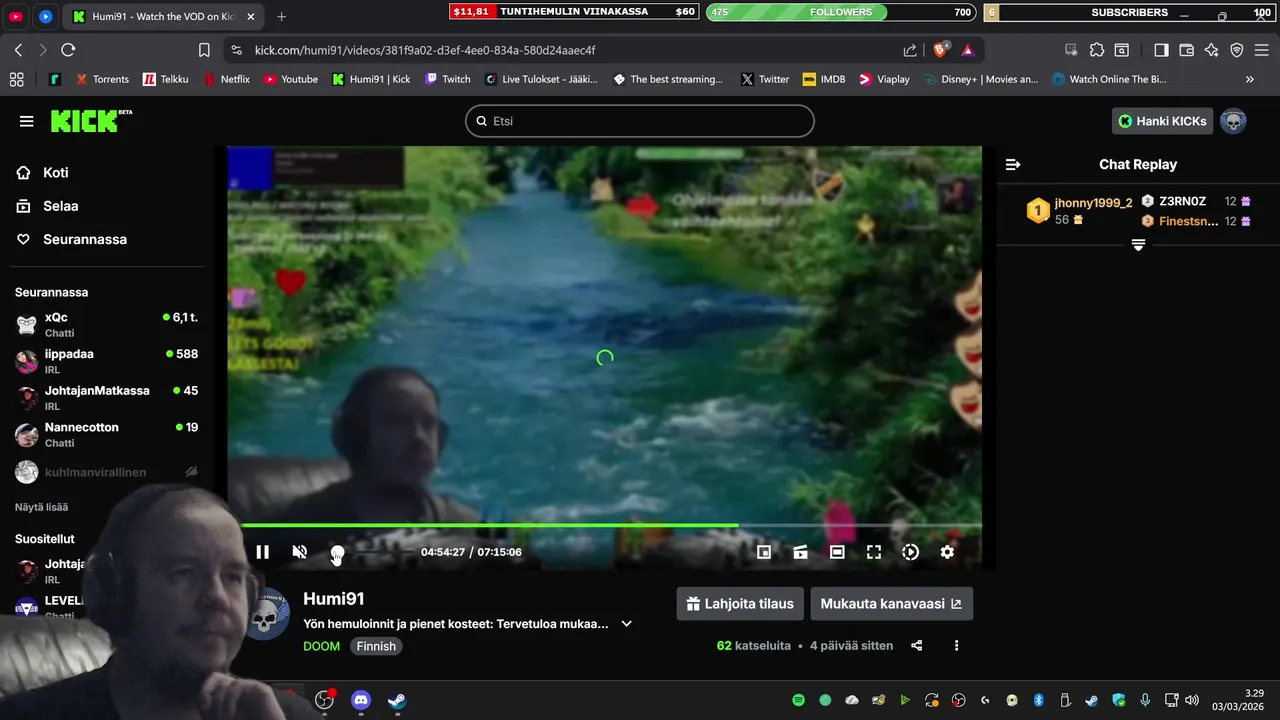Open IMDB bookmark
Screen dimensions: 1280x720
tap(823, 79)
